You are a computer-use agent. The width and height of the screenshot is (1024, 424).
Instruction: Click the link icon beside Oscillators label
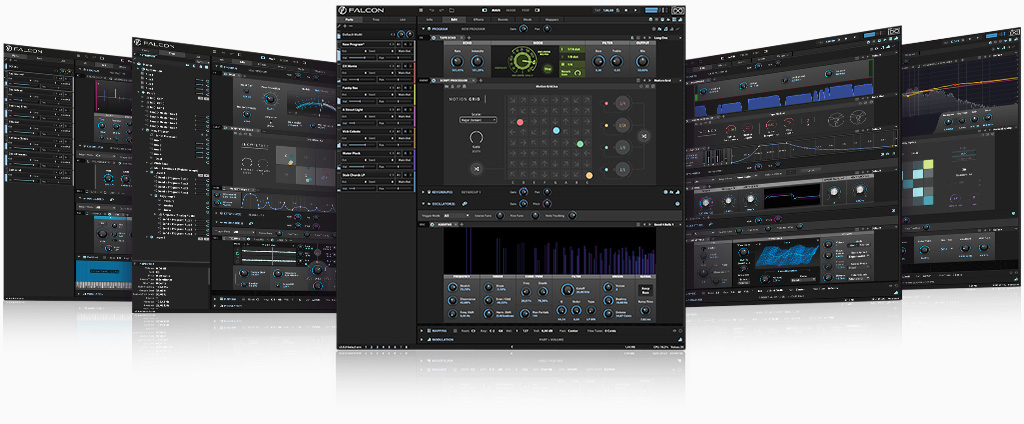pos(464,204)
